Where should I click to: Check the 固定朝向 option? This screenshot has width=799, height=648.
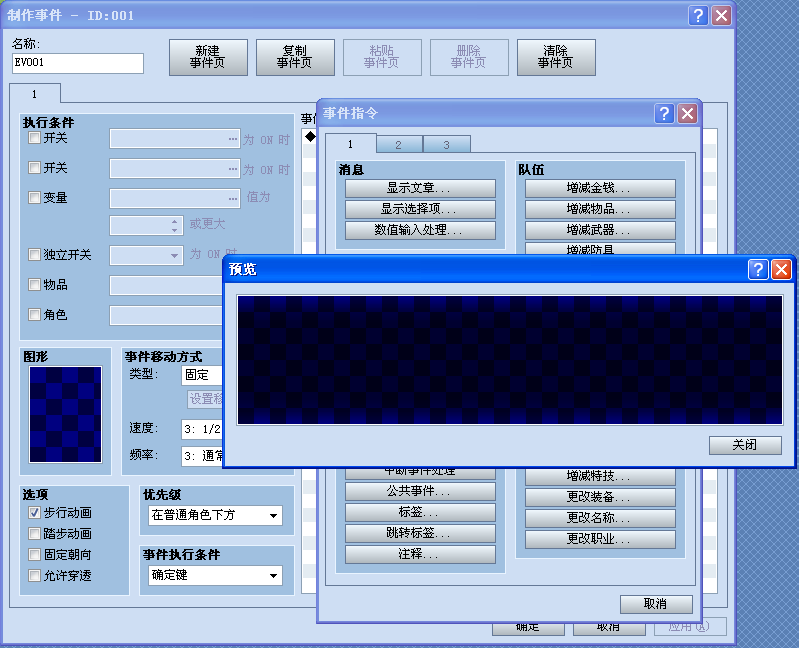34,554
